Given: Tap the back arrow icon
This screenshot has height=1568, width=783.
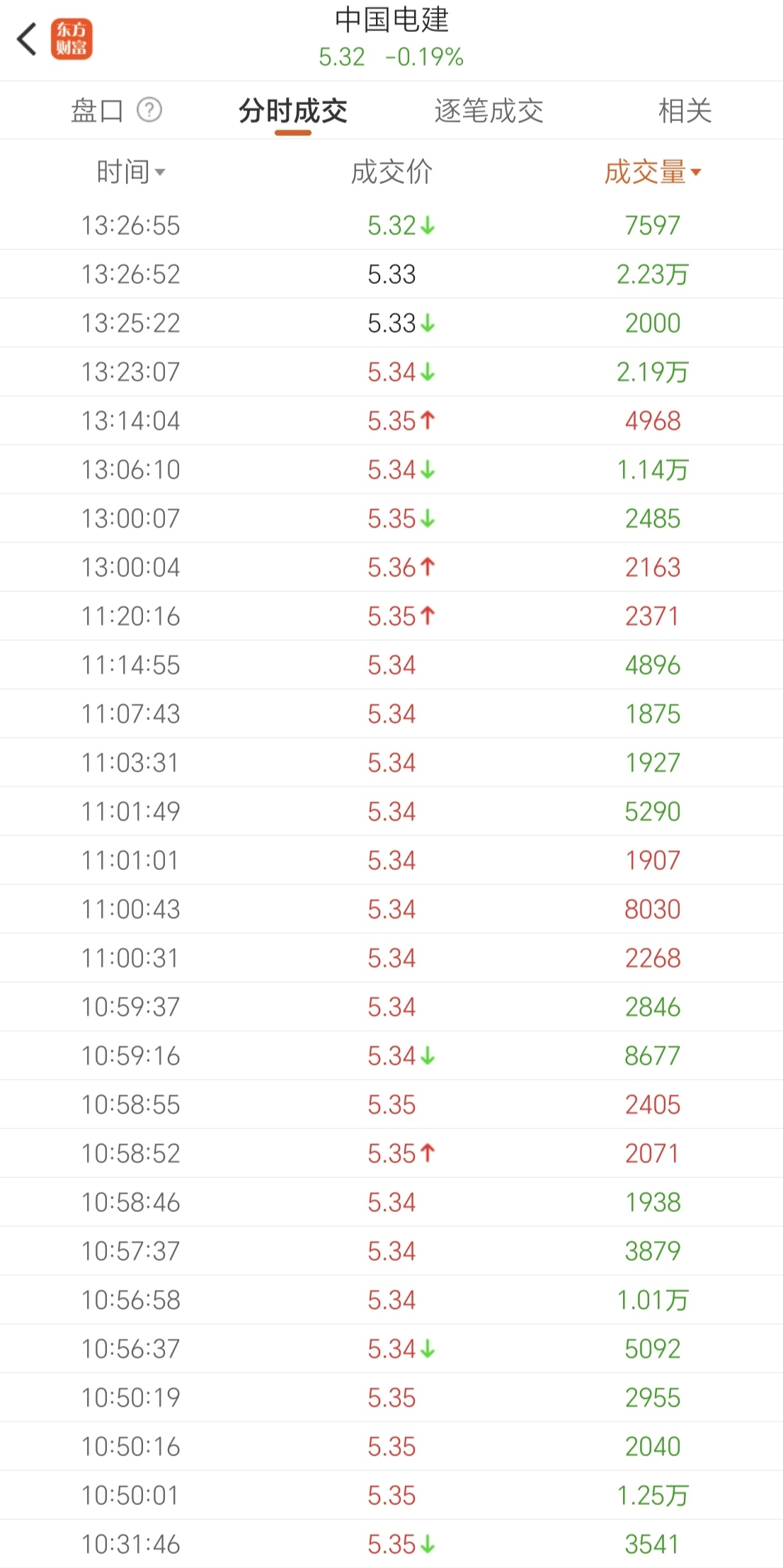Looking at the screenshot, I should click(x=27, y=39).
